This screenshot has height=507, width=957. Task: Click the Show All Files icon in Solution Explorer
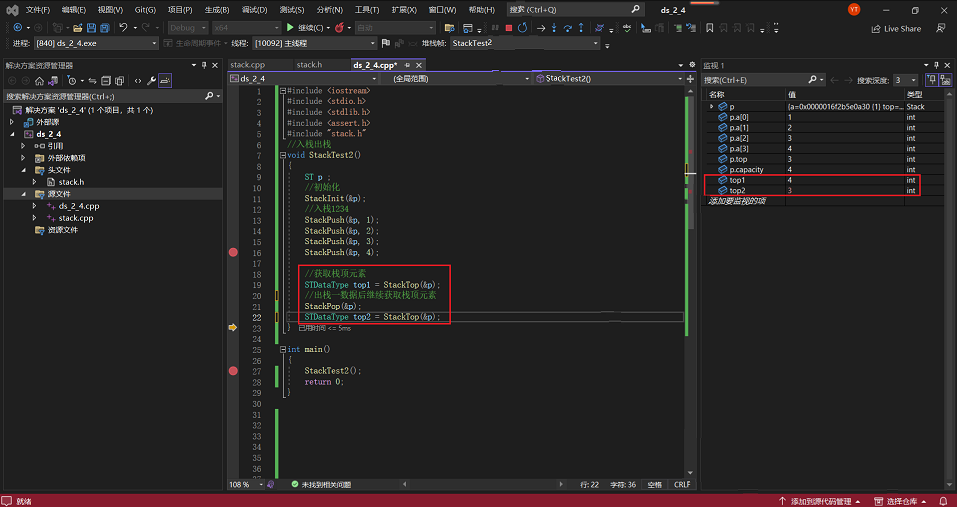click(x=120, y=81)
